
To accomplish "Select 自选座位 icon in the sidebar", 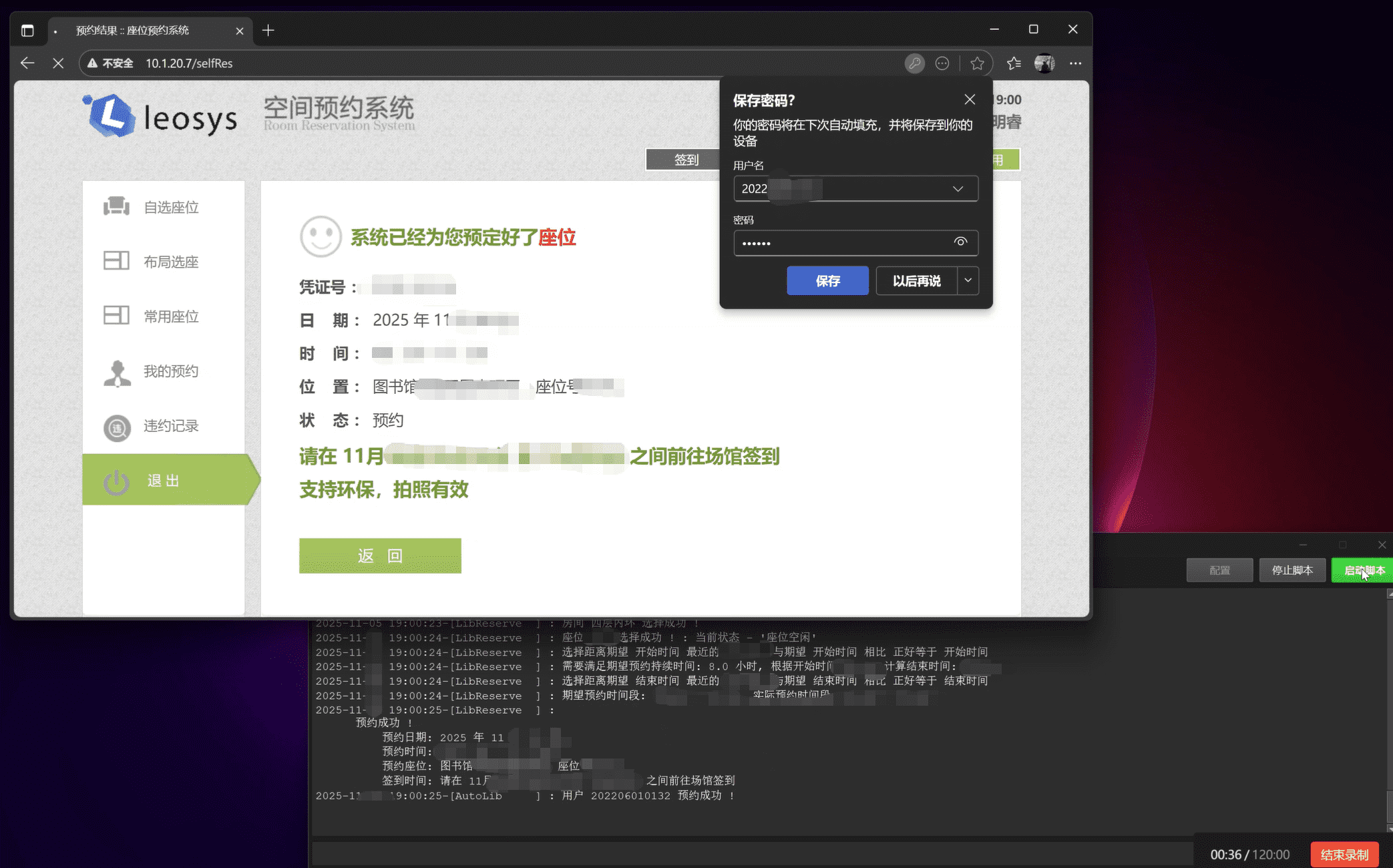I will [x=117, y=206].
